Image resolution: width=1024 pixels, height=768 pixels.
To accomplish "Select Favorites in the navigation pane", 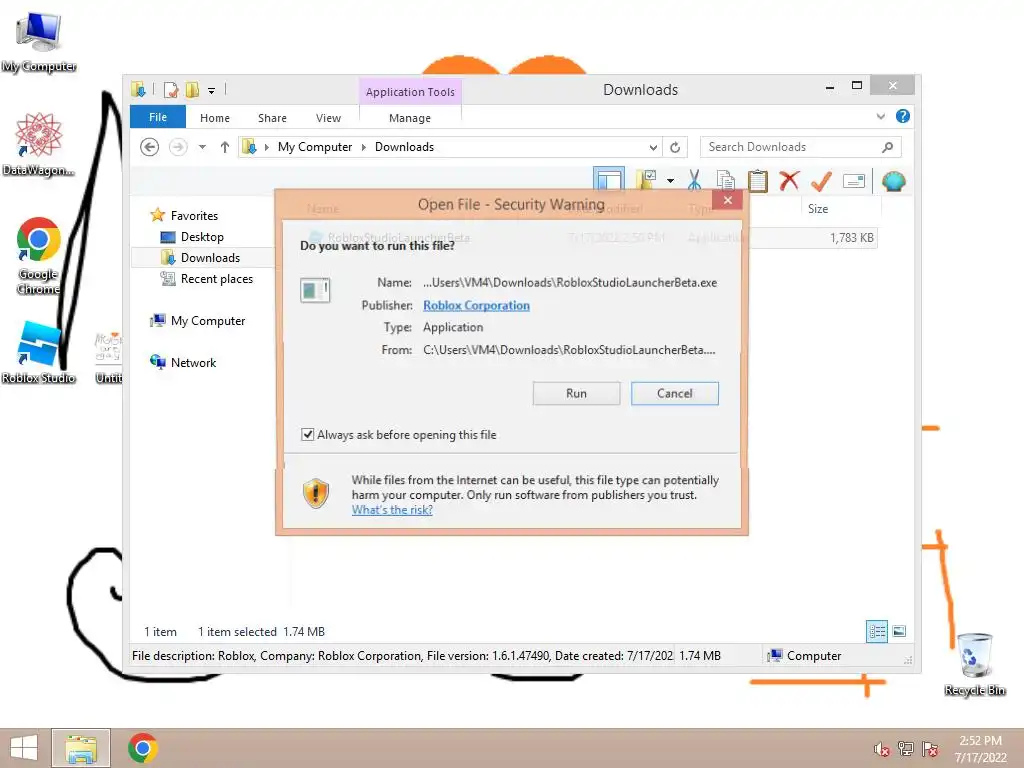I will 194,216.
